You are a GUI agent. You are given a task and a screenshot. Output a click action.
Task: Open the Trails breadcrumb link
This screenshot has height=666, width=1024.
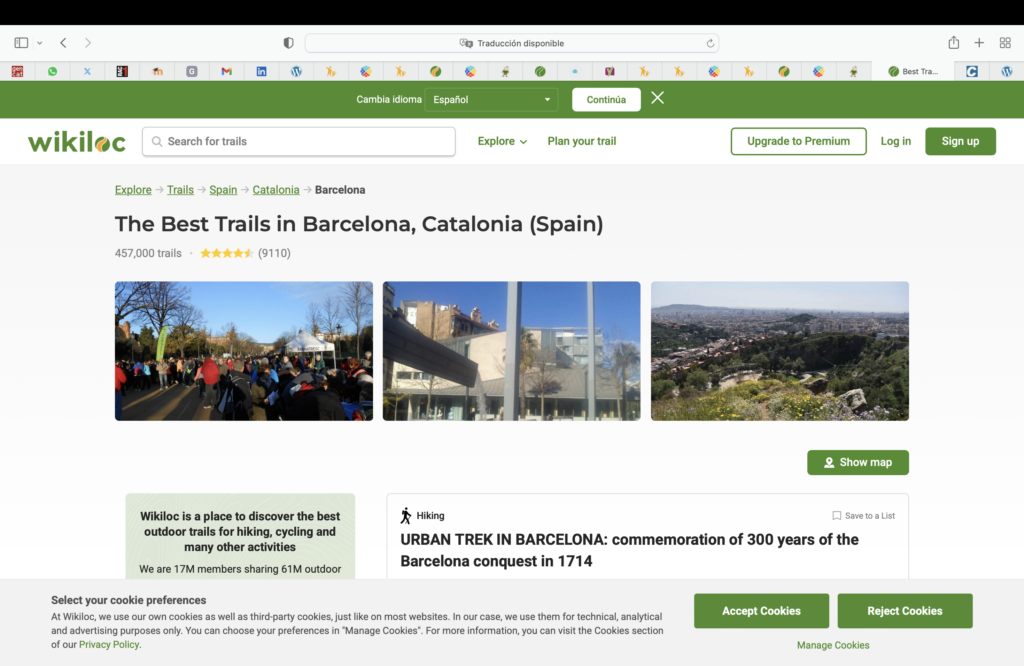[180, 190]
